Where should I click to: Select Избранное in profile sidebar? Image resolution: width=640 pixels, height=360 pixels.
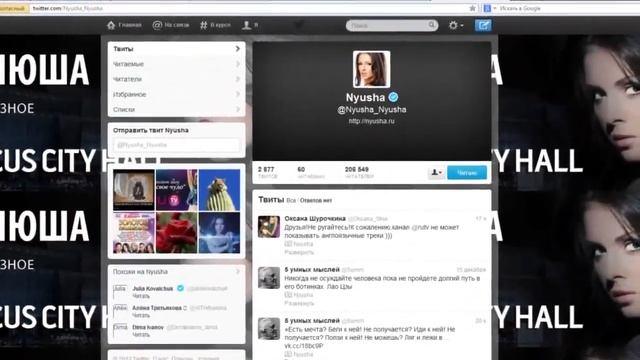[x=177, y=94]
